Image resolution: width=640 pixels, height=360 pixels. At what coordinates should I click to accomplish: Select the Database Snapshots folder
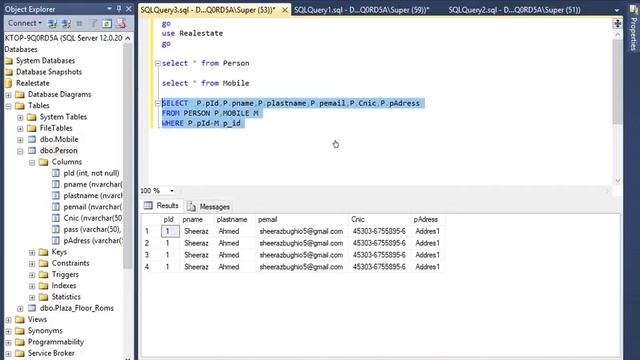pos(49,72)
